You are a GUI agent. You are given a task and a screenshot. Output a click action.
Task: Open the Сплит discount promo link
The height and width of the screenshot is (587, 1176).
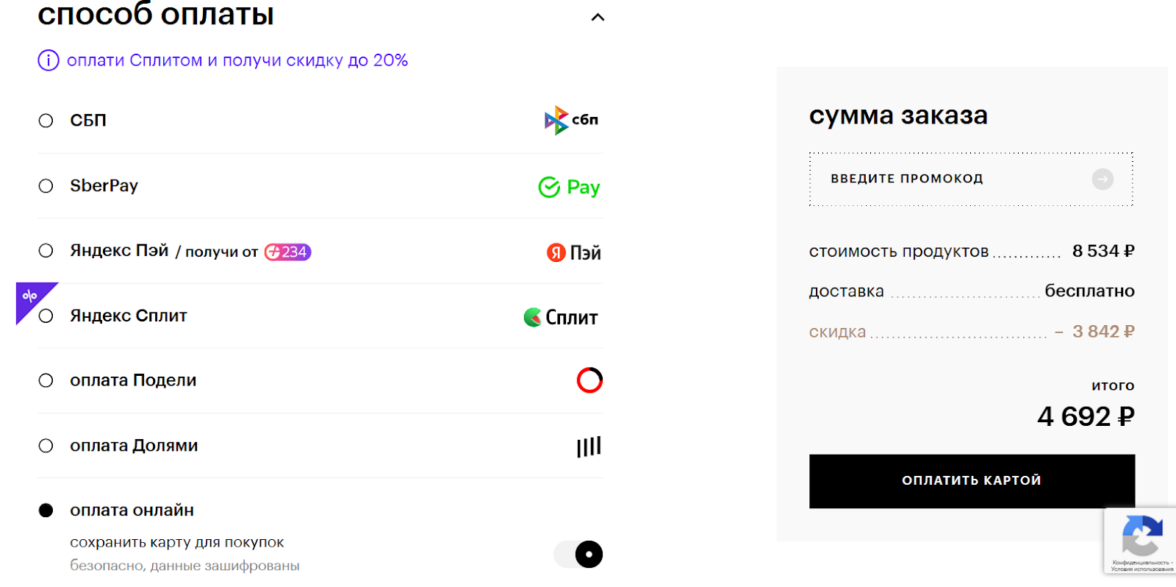point(237,61)
